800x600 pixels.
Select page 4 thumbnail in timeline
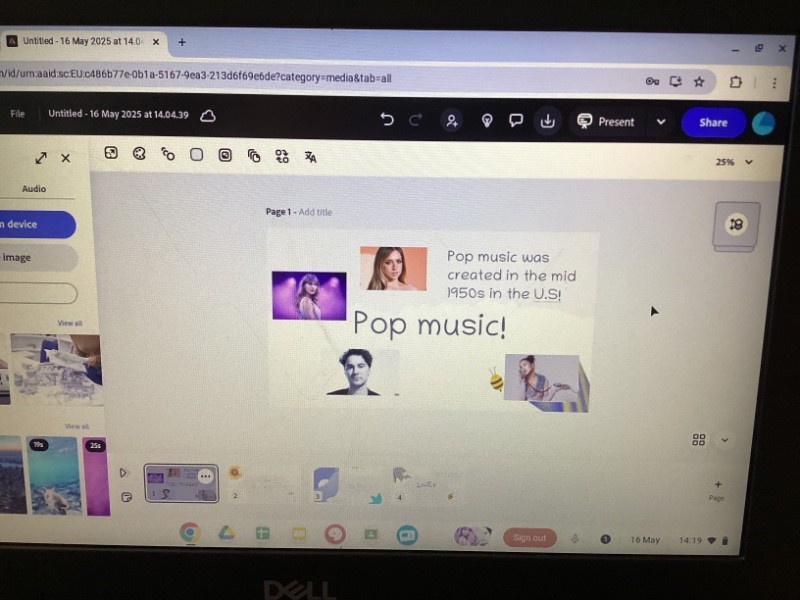click(427, 485)
